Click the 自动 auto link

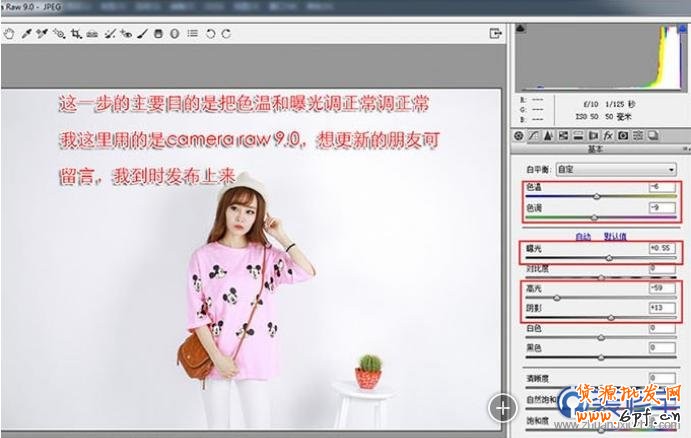(x=583, y=236)
